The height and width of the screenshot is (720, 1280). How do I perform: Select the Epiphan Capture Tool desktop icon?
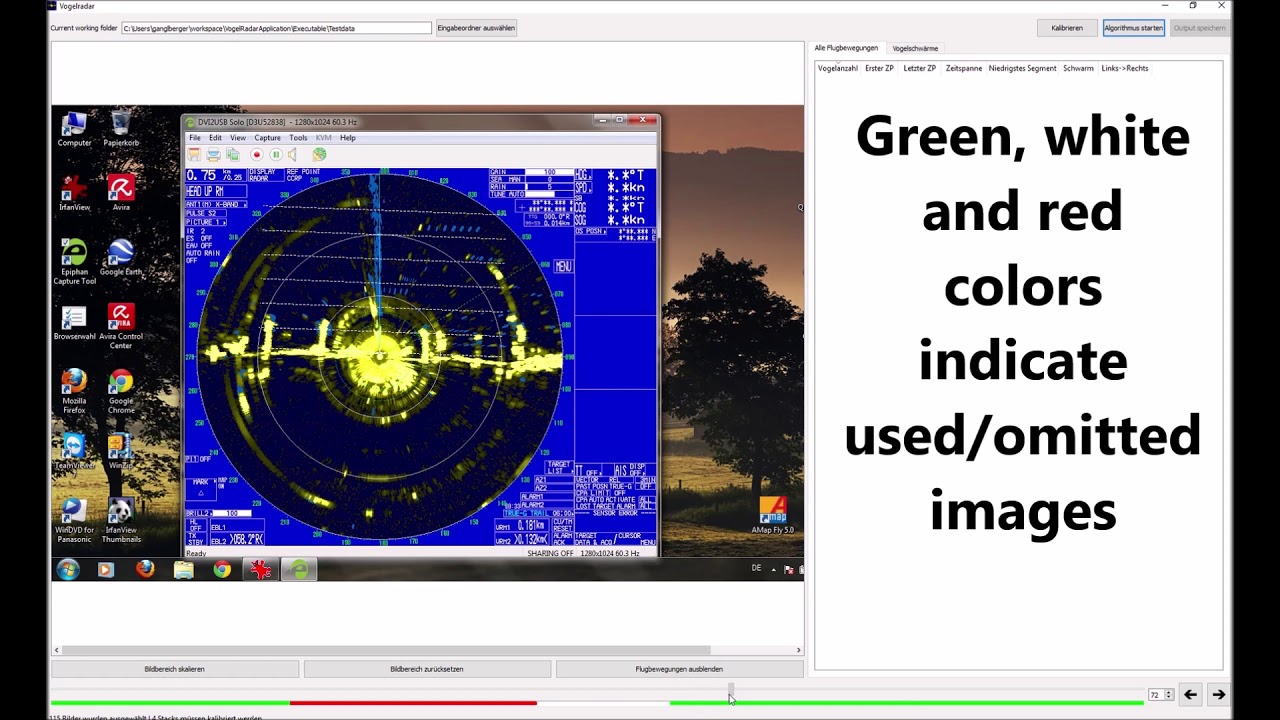(74, 262)
